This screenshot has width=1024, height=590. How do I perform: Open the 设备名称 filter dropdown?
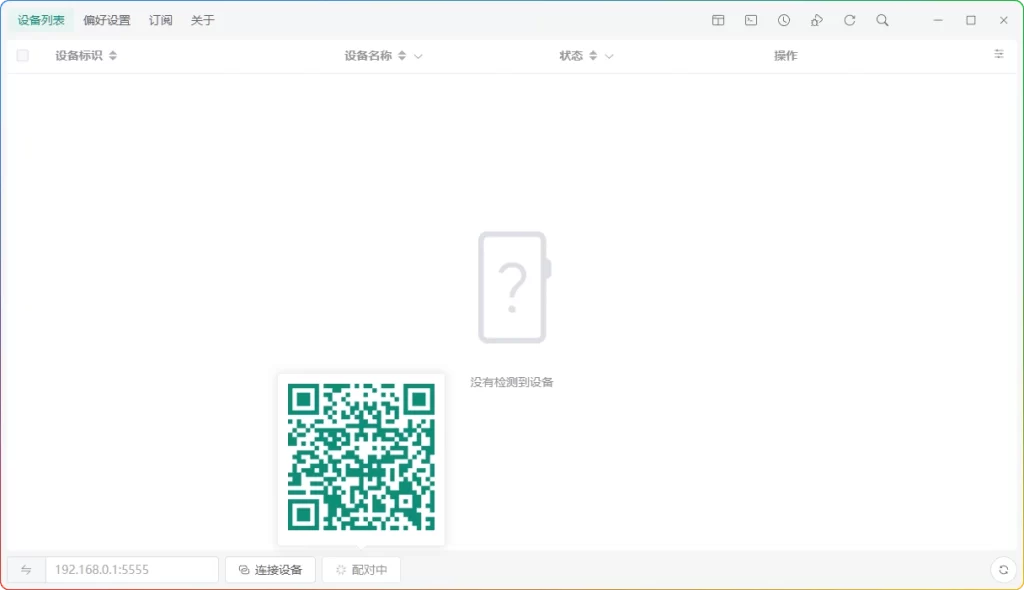[418, 56]
